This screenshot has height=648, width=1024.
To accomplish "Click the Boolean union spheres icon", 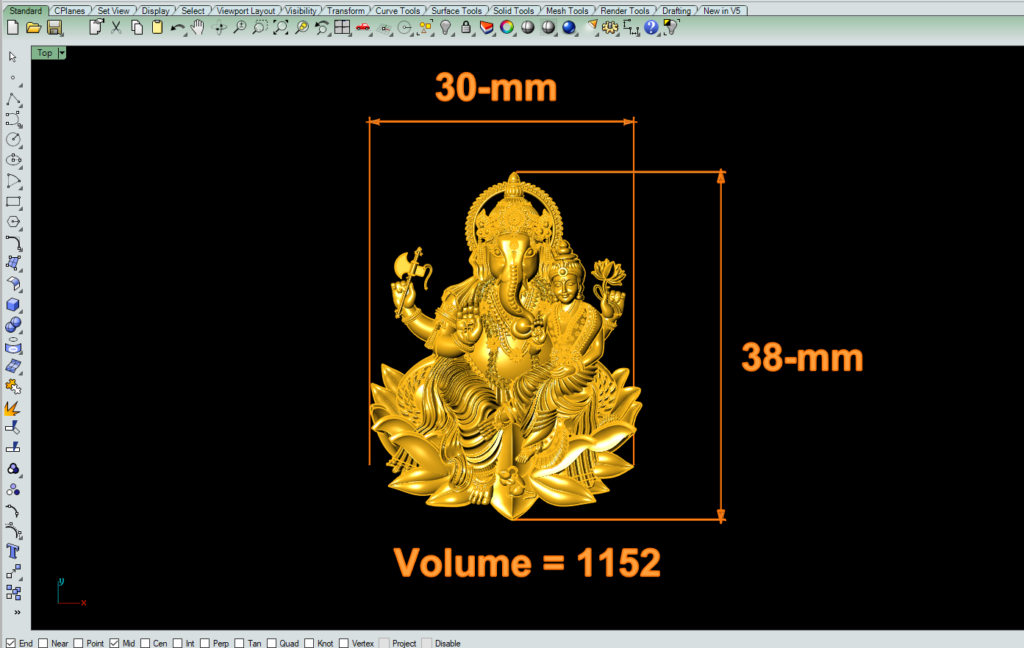I will pos(13,325).
